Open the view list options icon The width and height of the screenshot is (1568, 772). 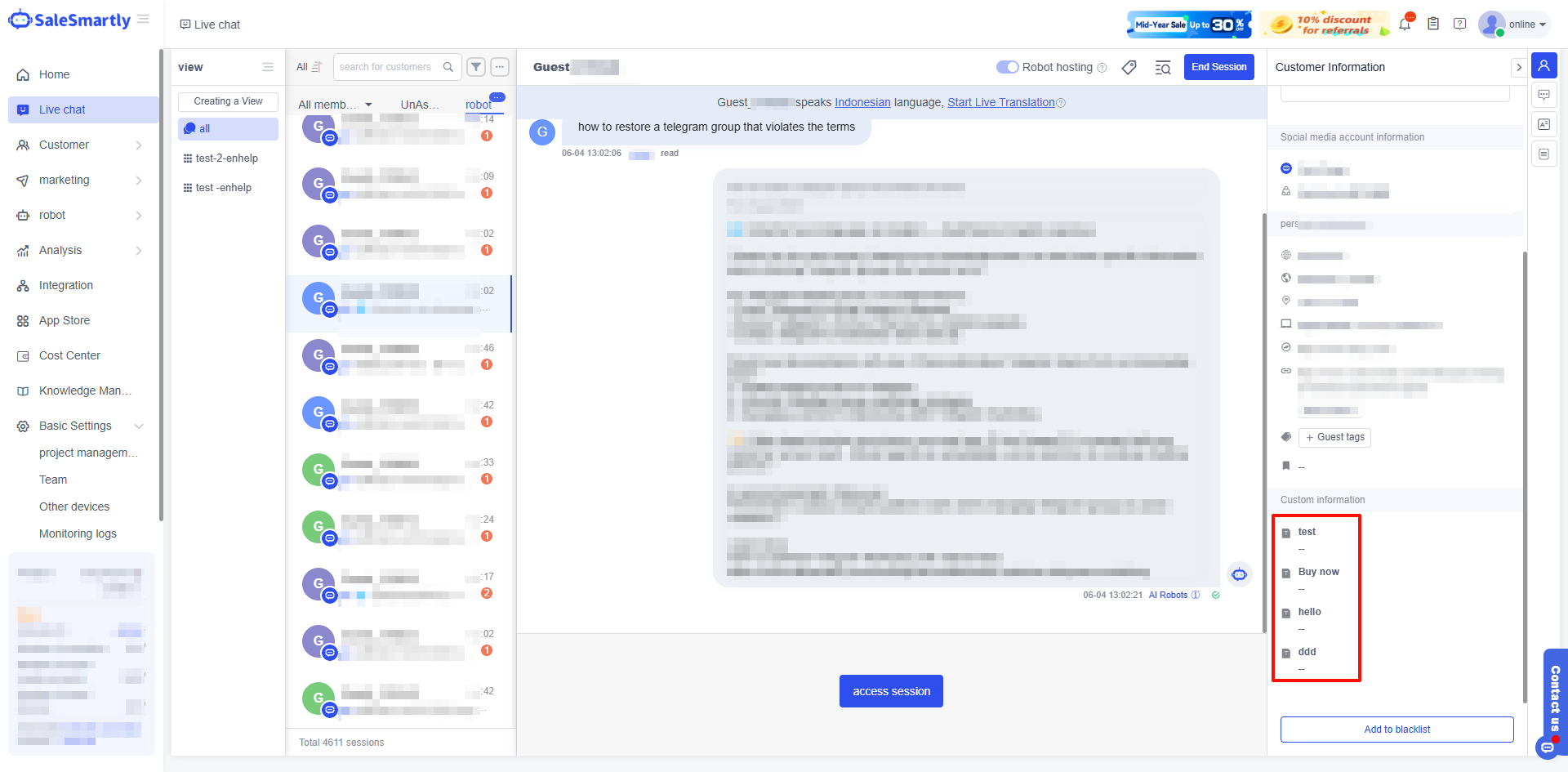[268, 67]
